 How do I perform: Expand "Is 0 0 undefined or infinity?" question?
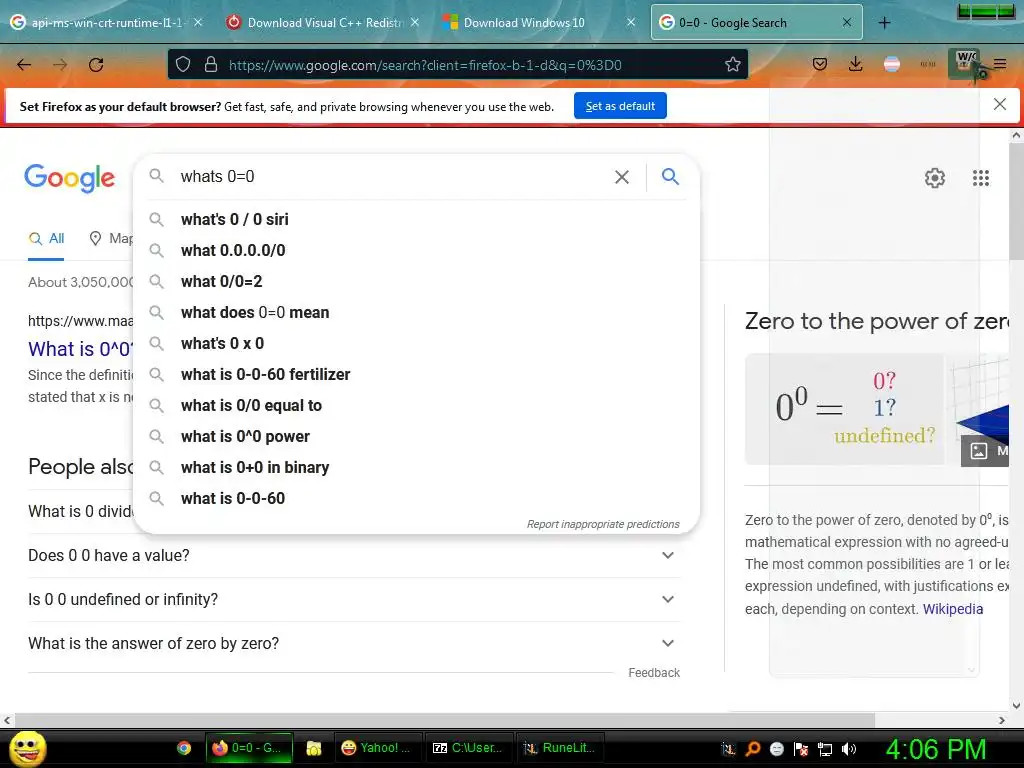tap(354, 600)
